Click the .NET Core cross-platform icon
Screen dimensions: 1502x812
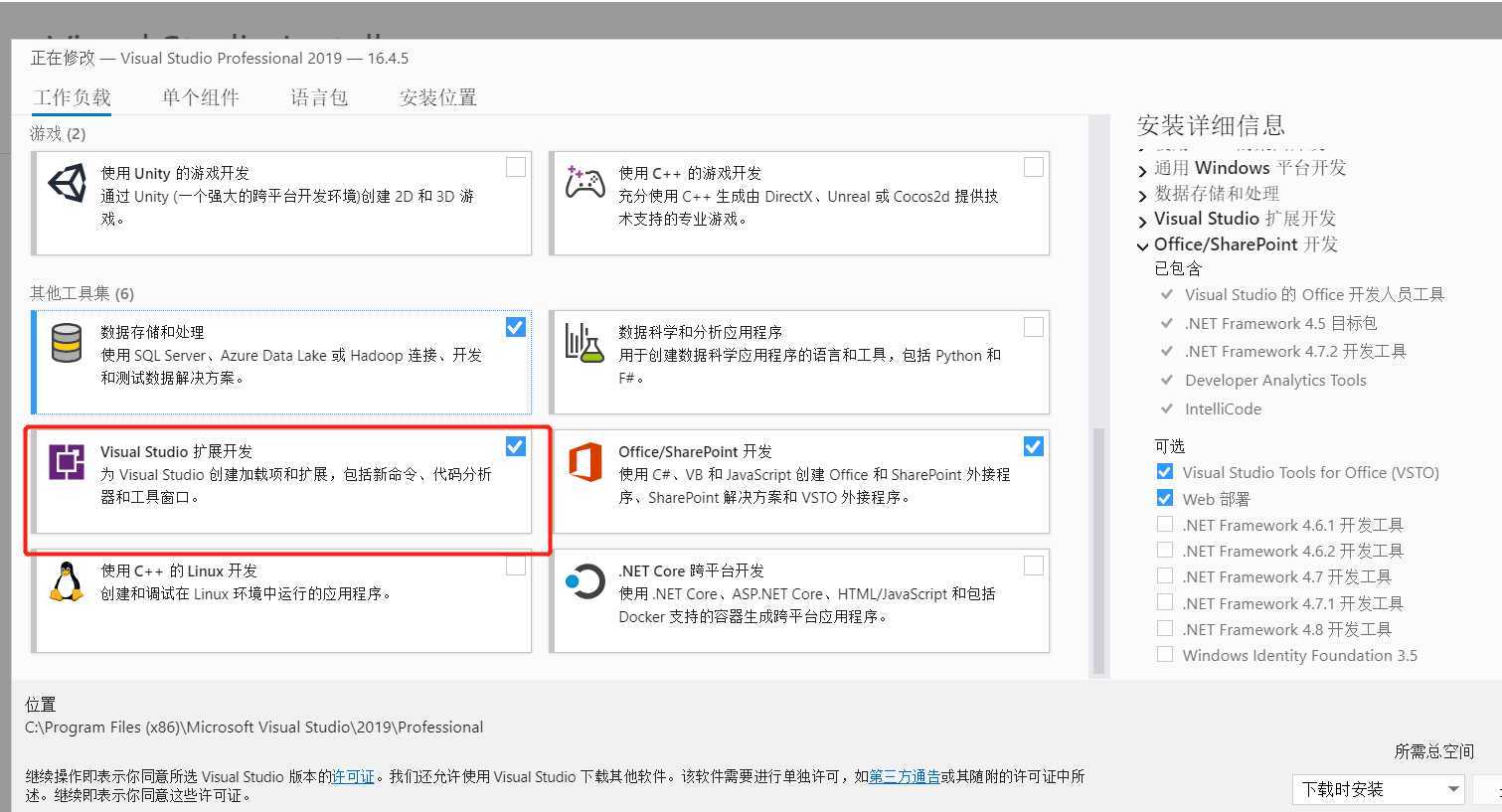coord(584,581)
